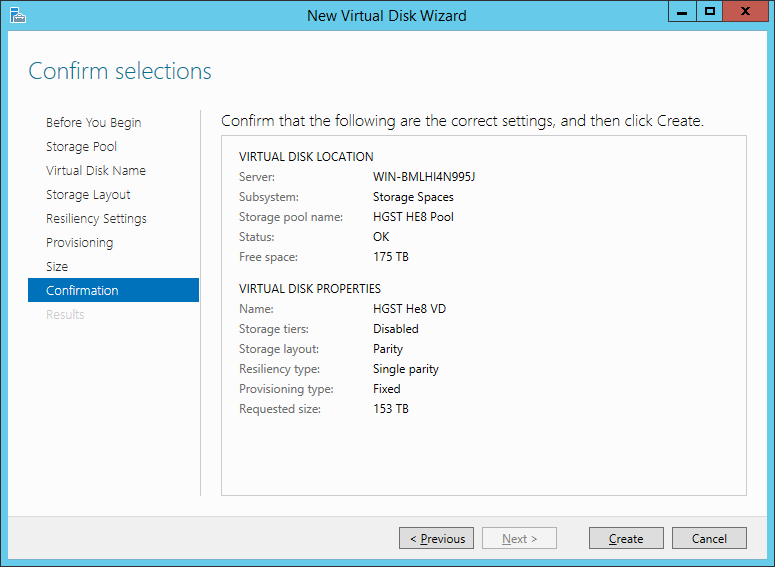Maximize the wizard window
The image size is (775, 567).
710,12
